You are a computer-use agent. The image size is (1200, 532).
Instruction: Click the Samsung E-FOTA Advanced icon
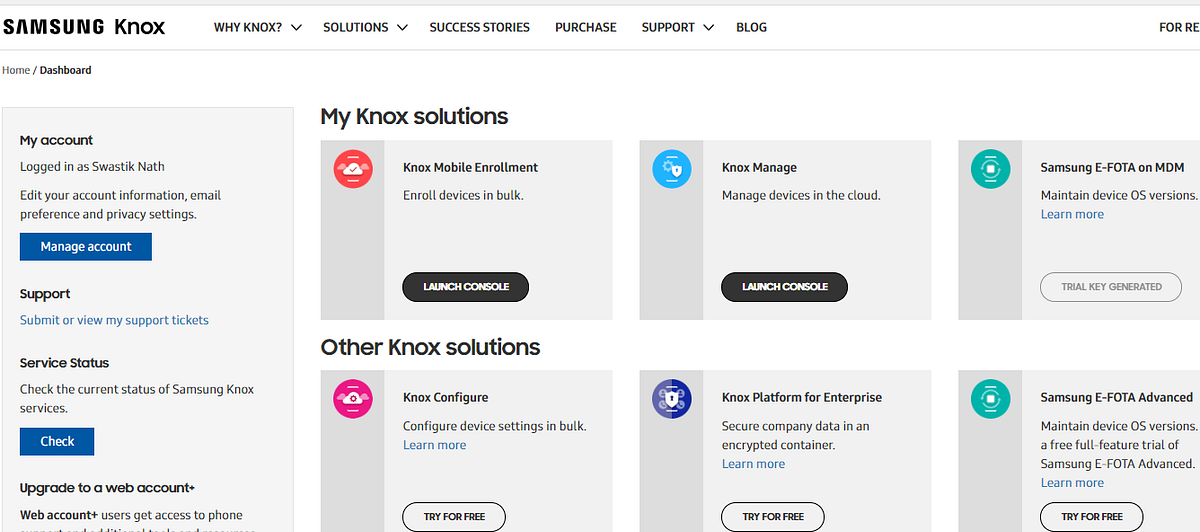pyautogui.click(x=990, y=399)
